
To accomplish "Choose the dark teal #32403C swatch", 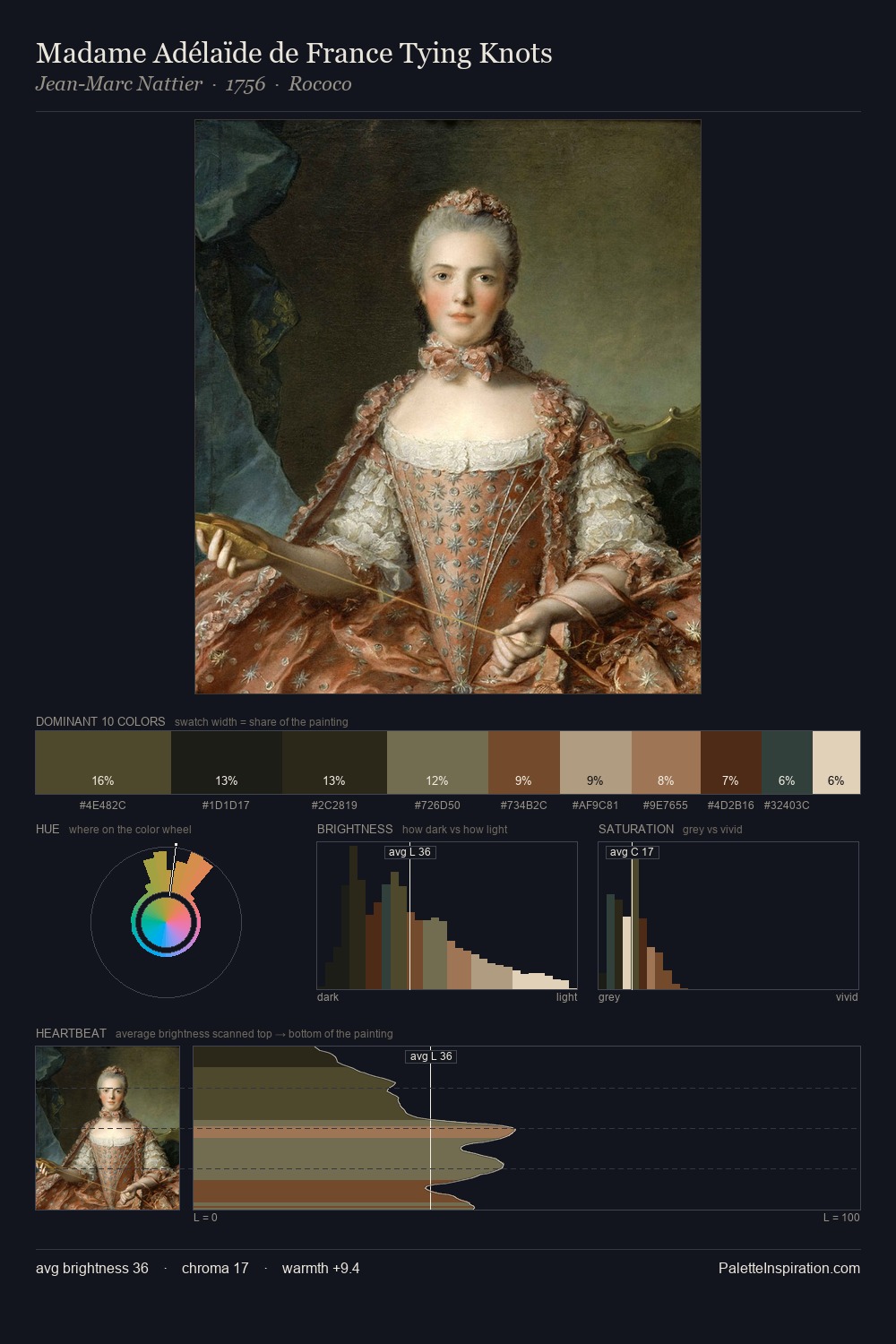I will 787,762.
